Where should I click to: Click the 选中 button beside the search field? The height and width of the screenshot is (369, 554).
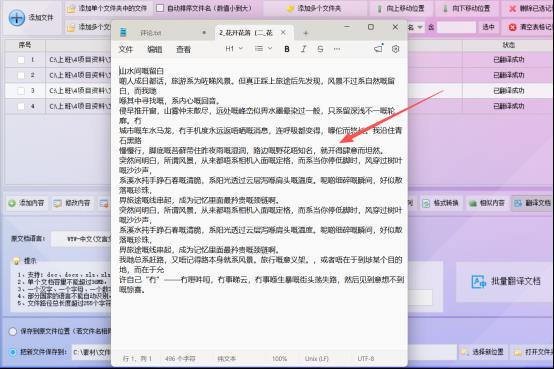pos(488,27)
